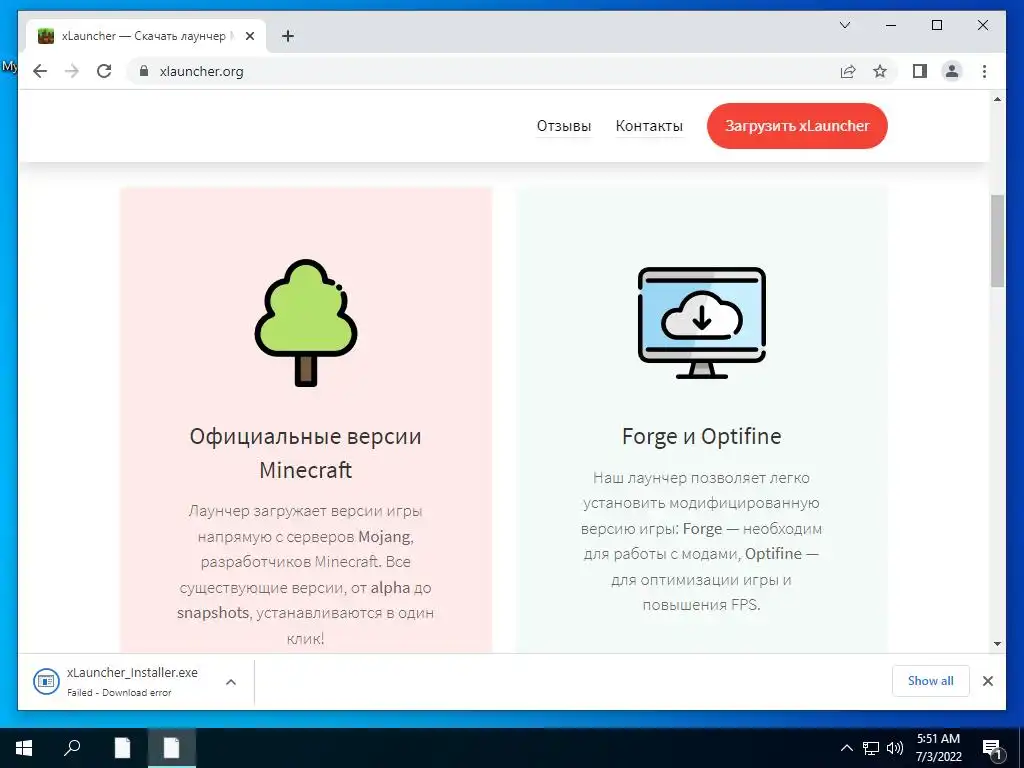Go back using browser back arrow

40,71
